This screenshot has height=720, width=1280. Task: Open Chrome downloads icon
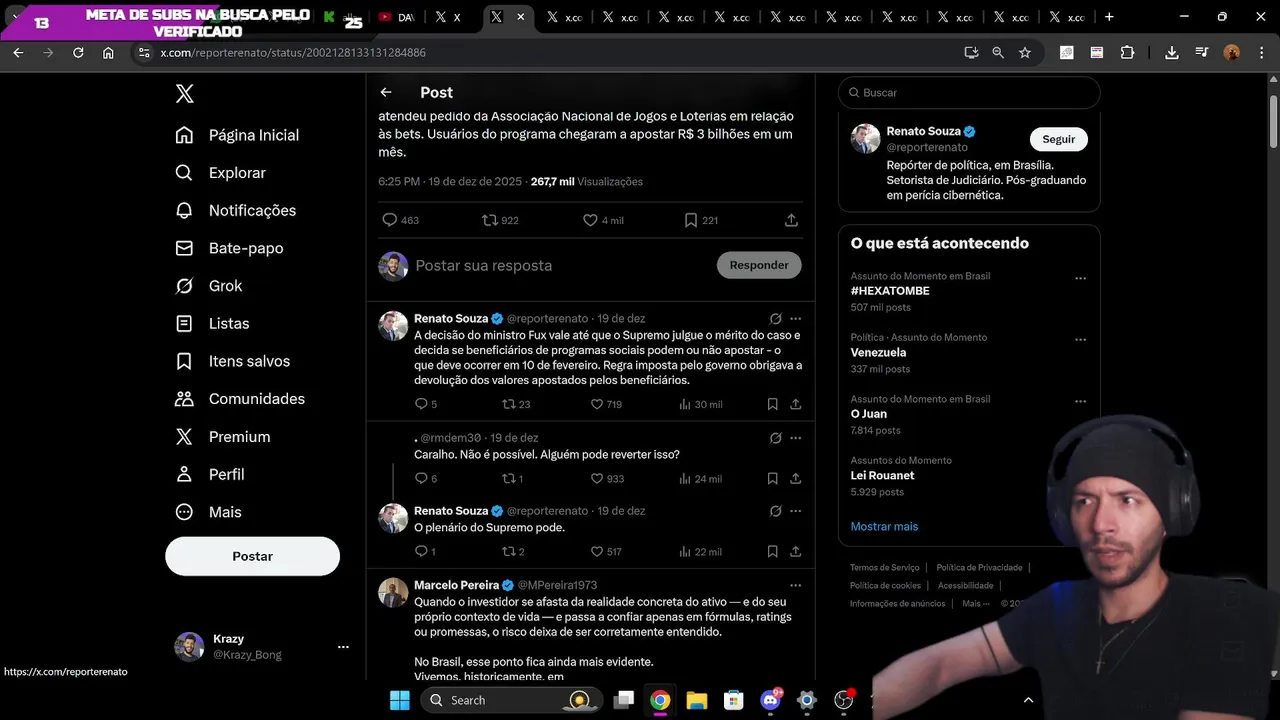(1172, 53)
